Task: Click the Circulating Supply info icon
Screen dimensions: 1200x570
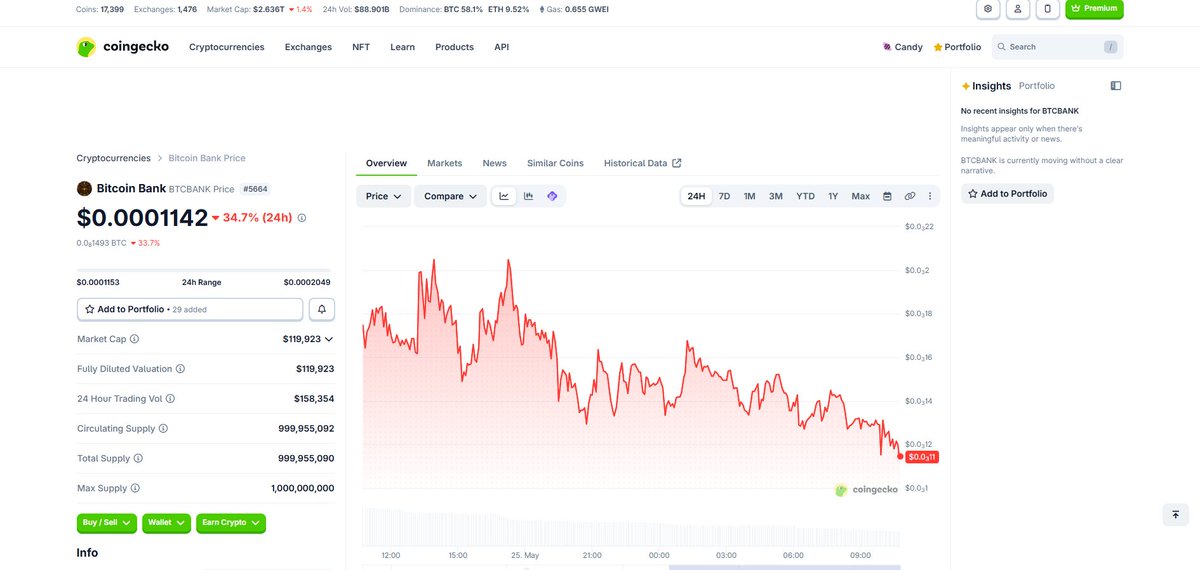Action: click(x=163, y=428)
